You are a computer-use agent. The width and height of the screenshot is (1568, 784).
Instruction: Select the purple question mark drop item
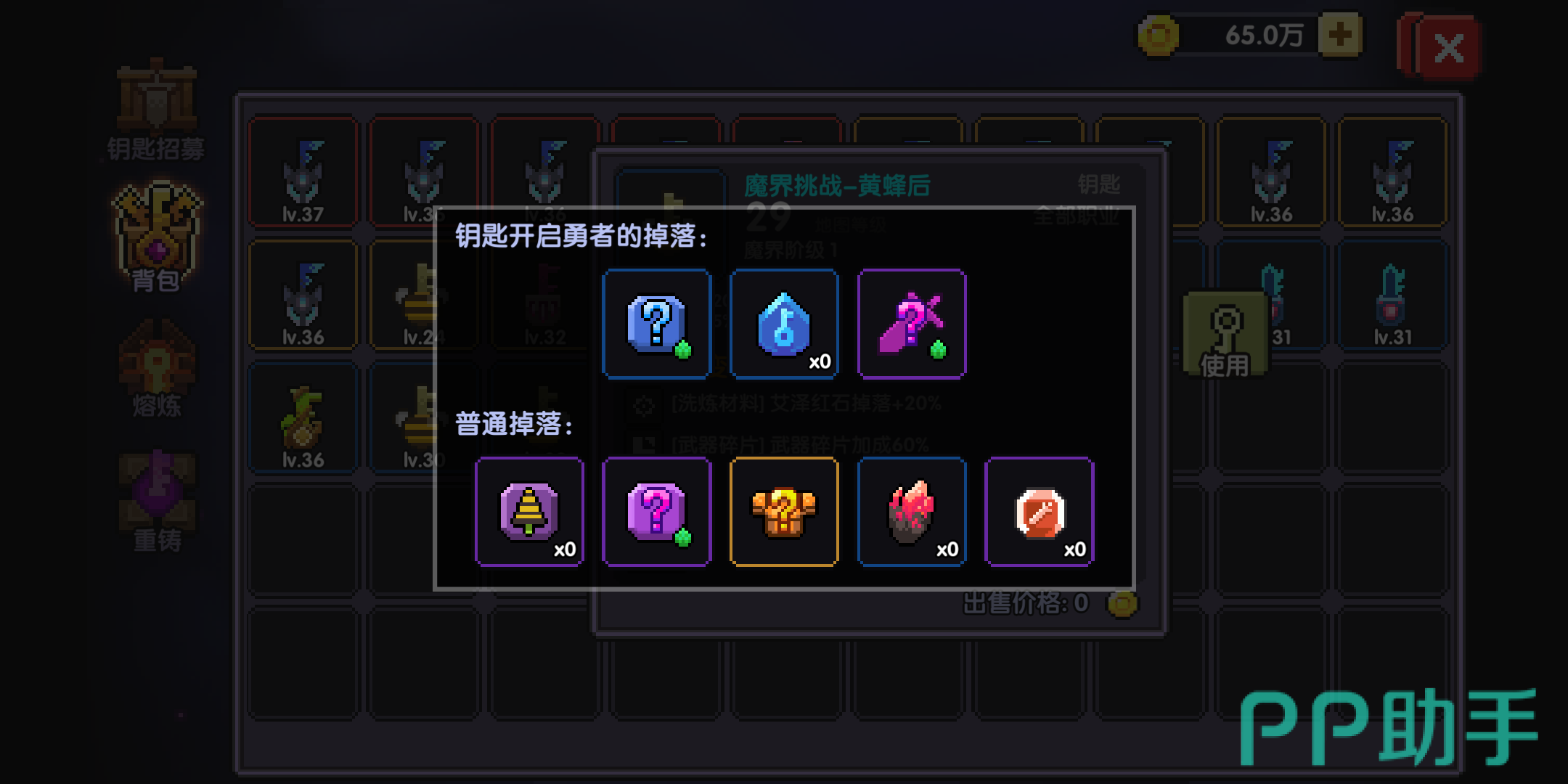pos(656,512)
